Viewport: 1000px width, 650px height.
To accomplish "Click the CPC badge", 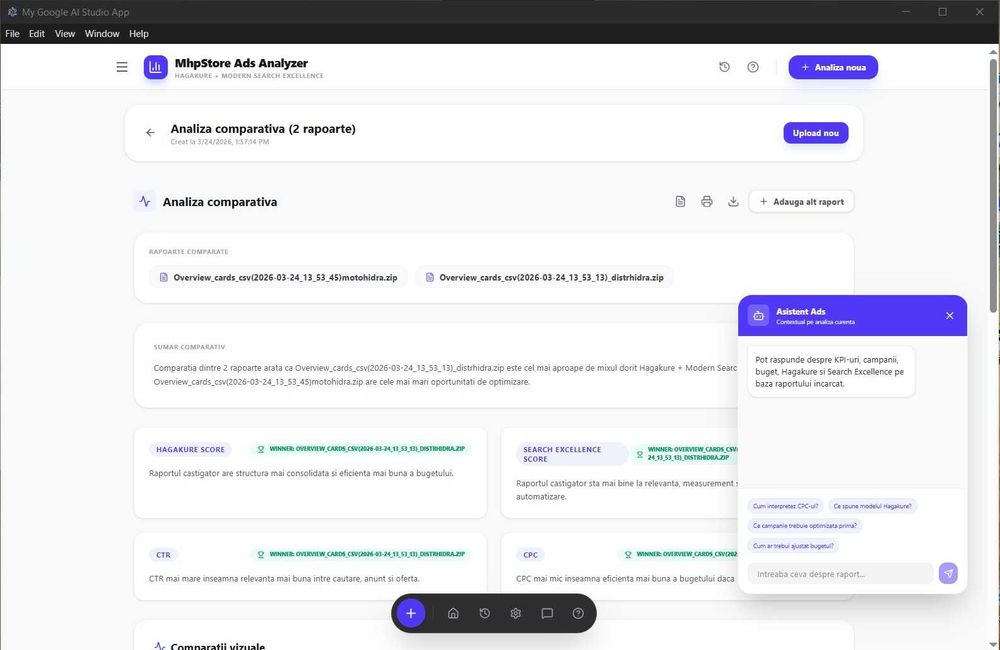I will (531, 555).
